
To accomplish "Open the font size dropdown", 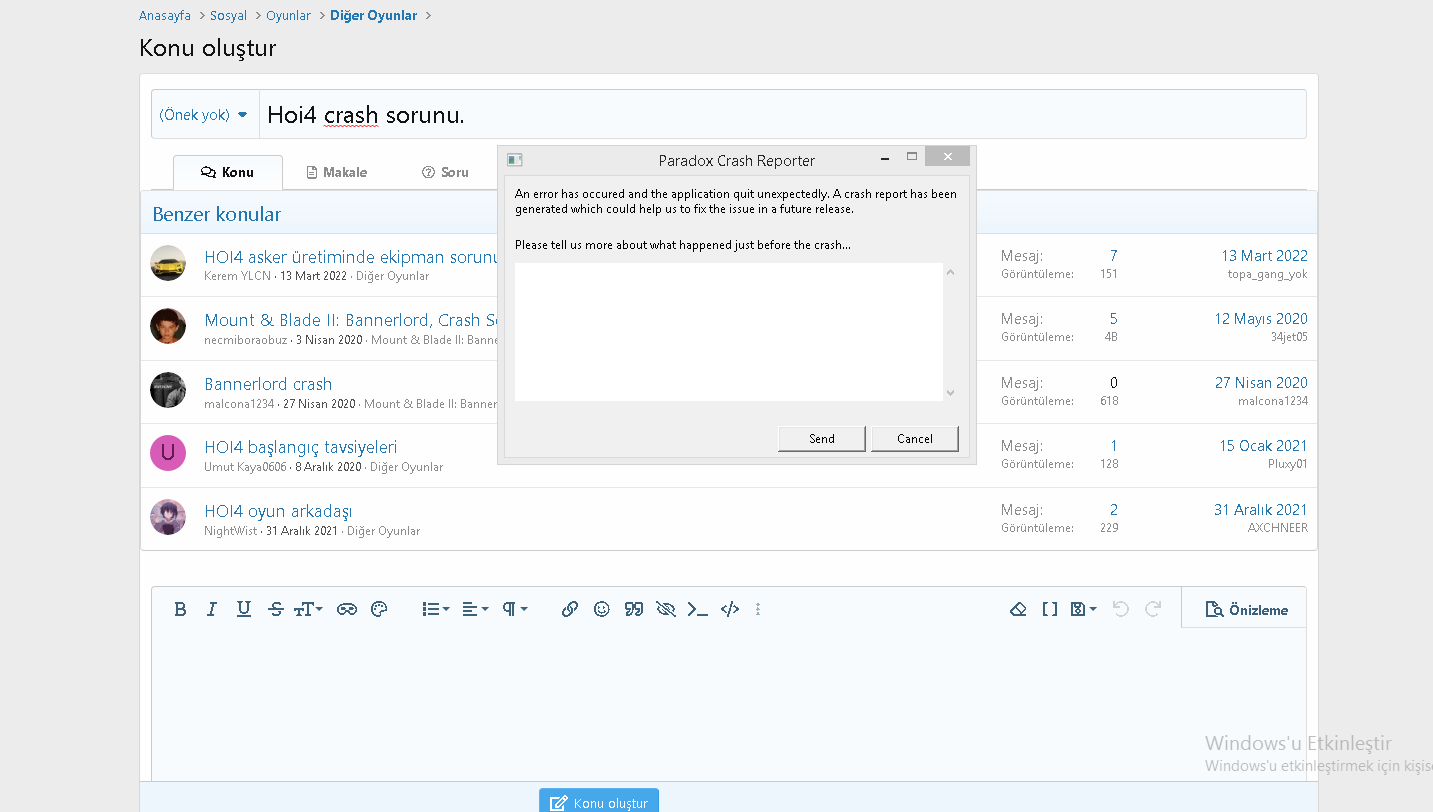I will pyautogui.click(x=308, y=609).
